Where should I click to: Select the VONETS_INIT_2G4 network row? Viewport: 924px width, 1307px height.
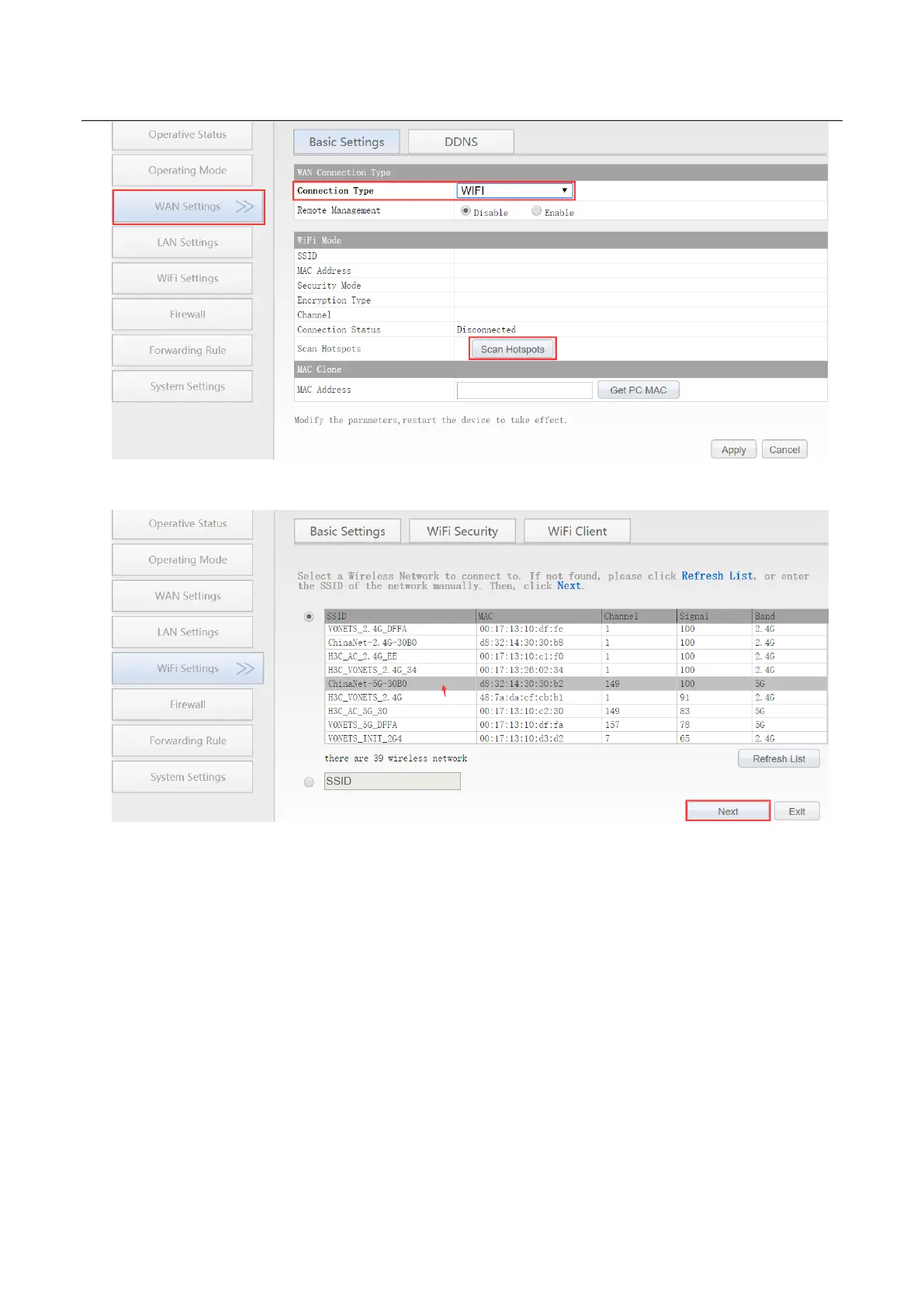[x=576, y=738]
